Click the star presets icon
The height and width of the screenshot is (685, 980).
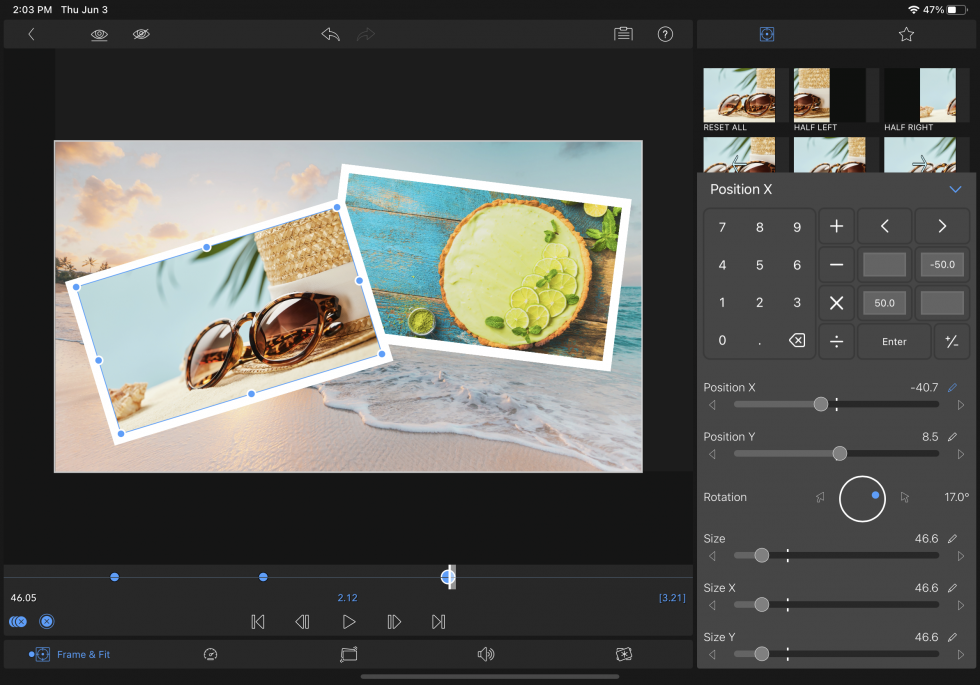click(906, 33)
